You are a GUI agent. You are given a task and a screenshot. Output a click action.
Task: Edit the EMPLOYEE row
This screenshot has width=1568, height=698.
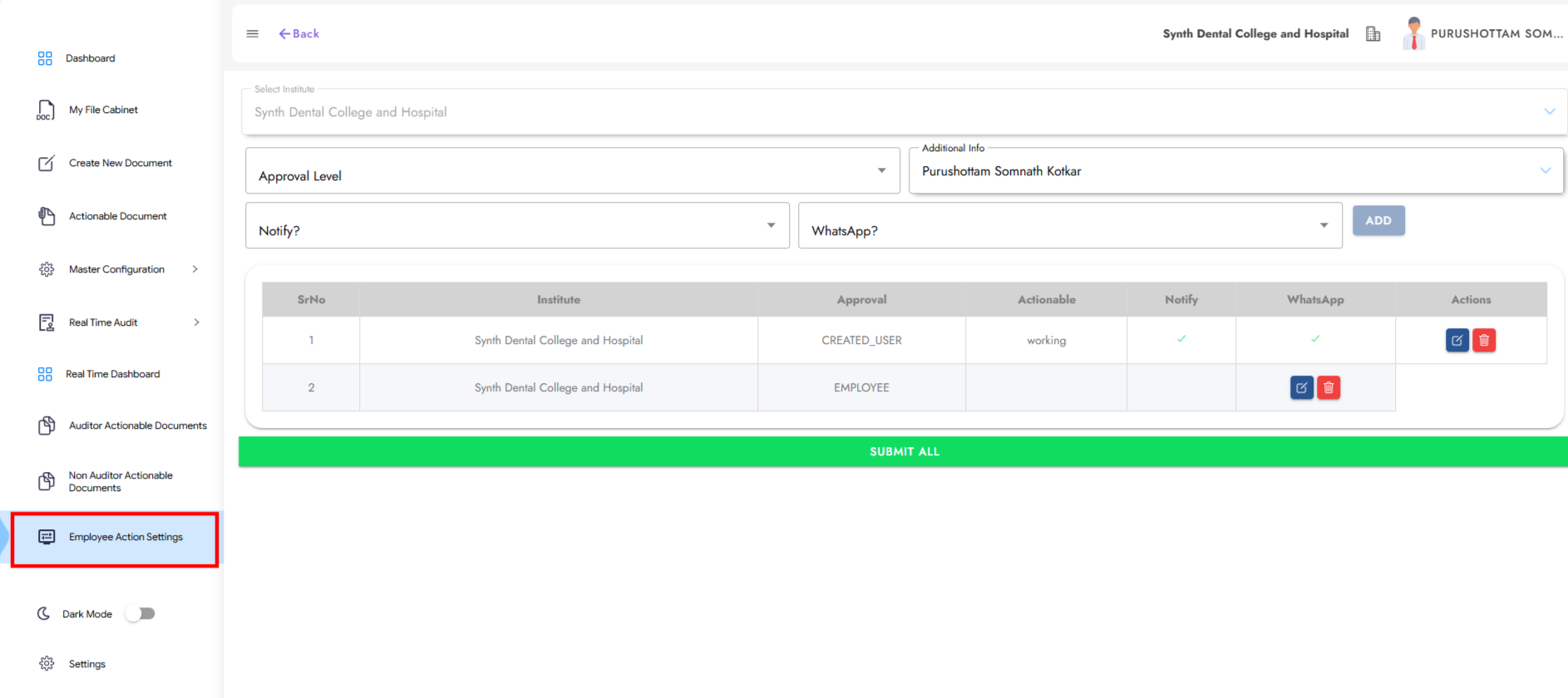[x=1302, y=388]
